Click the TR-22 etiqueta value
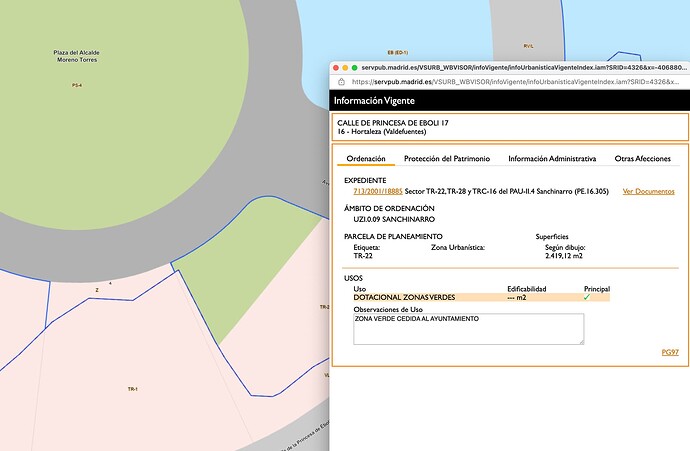 click(363, 256)
